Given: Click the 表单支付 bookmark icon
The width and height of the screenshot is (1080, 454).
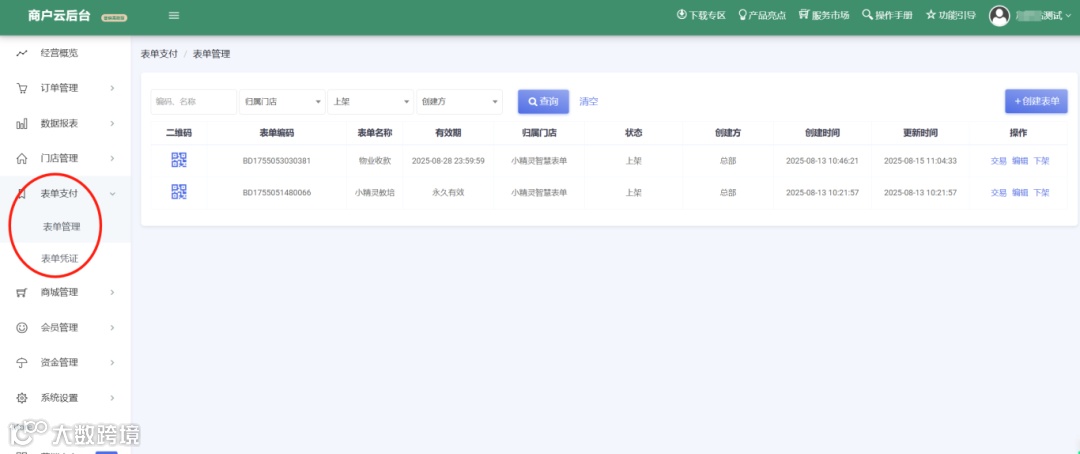Looking at the screenshot, I should (x=21, y=194).
